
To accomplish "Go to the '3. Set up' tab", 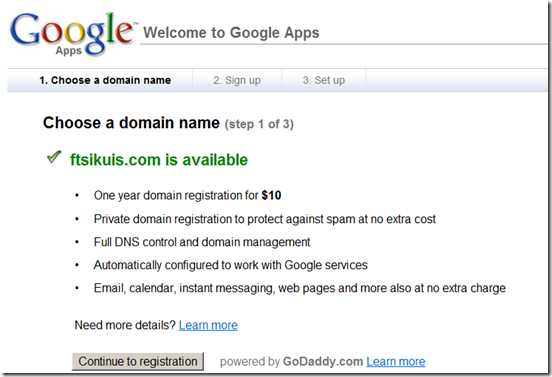I will (324, 80).
